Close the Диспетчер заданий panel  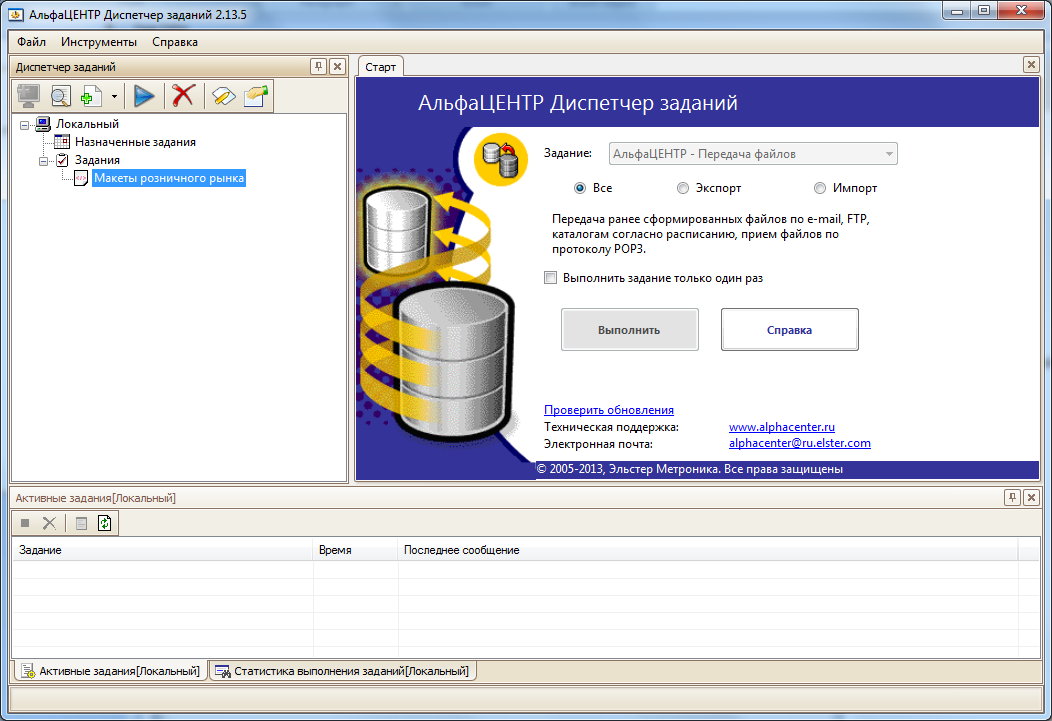pos(337,66)
